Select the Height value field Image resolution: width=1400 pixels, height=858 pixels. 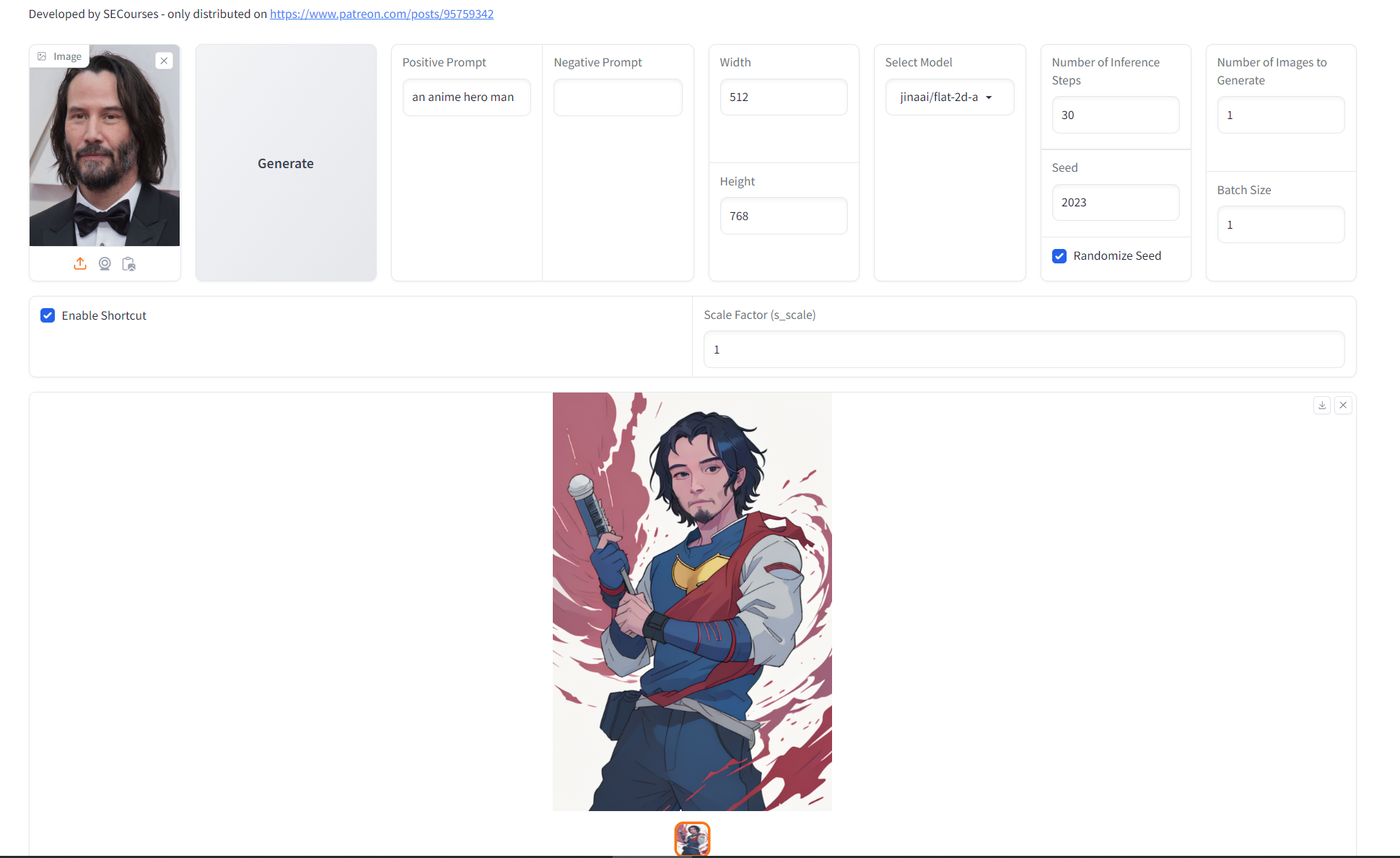[x=783, y=216]
